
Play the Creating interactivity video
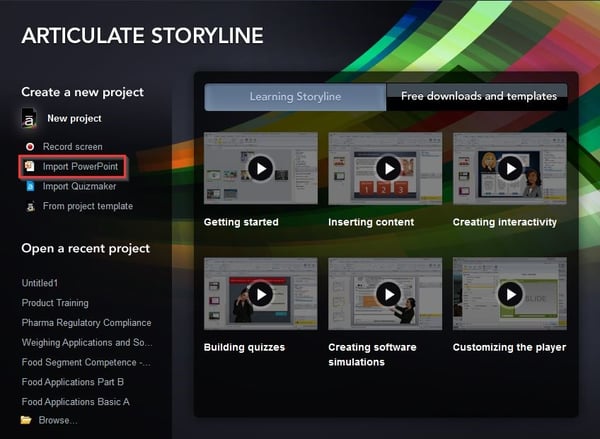click(510, 168)
